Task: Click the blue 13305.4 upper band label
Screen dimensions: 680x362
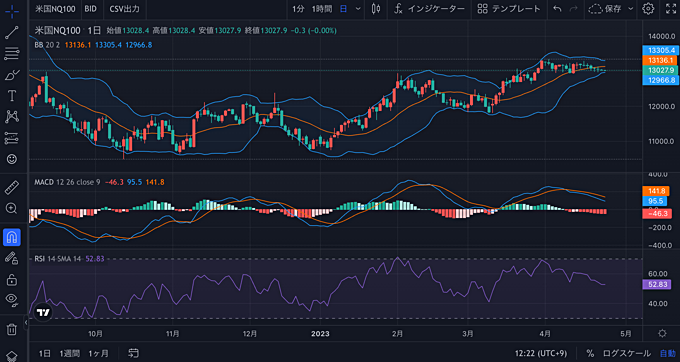Action: pos(661,50)
